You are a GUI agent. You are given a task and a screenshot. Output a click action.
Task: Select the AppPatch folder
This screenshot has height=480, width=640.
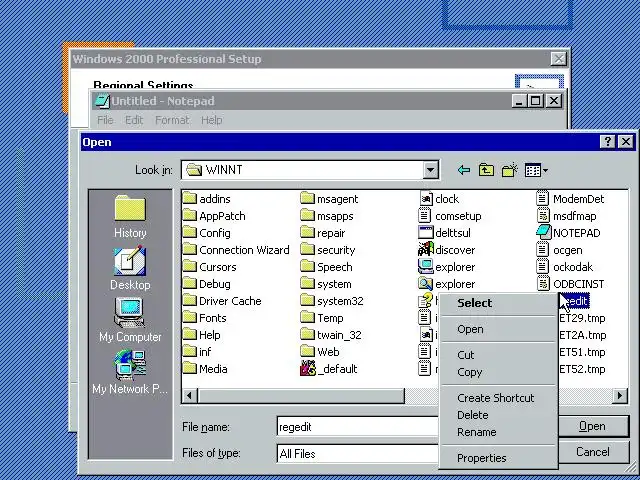pyautogui.click(x=214, y=216)
